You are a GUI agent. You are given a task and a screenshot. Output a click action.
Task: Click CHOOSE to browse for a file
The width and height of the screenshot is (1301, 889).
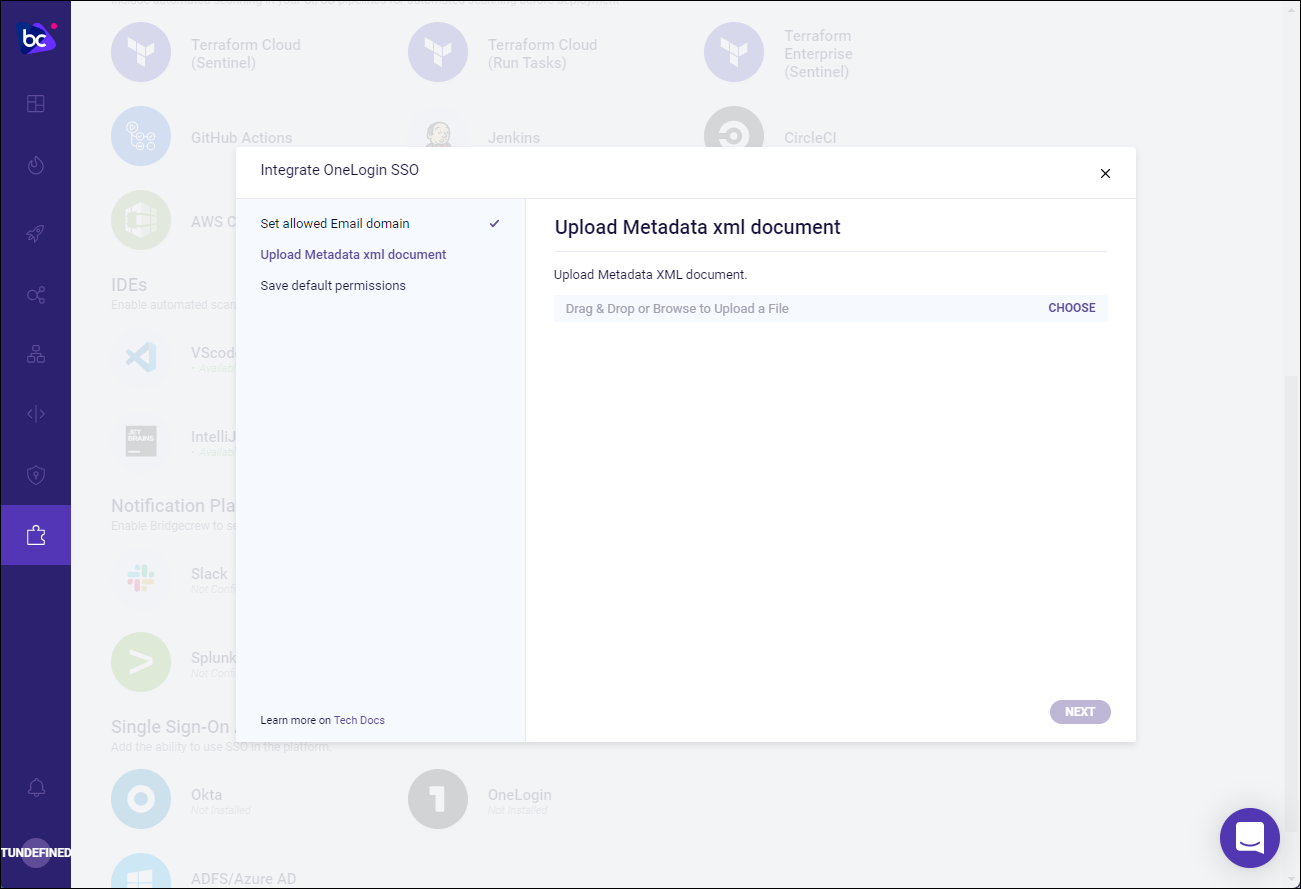[x=1072, y=308]
